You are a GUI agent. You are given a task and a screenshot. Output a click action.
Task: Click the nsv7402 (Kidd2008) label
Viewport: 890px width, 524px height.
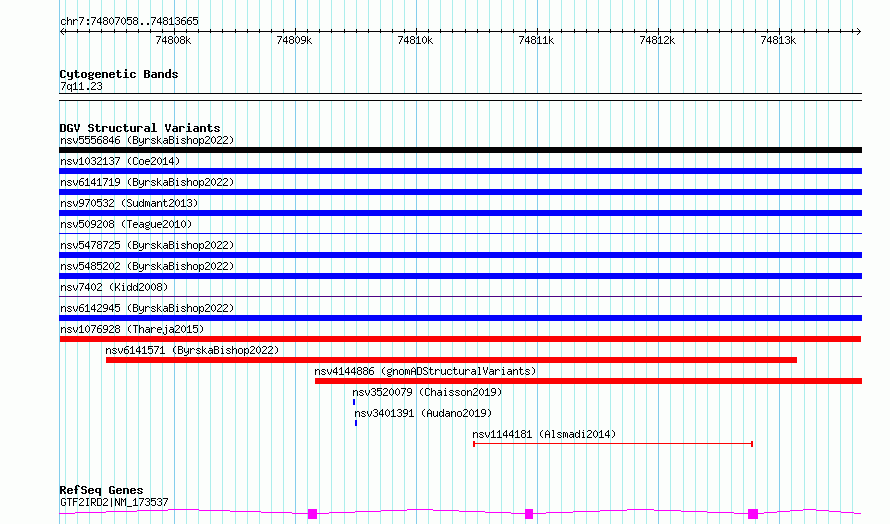pos(114,287)
